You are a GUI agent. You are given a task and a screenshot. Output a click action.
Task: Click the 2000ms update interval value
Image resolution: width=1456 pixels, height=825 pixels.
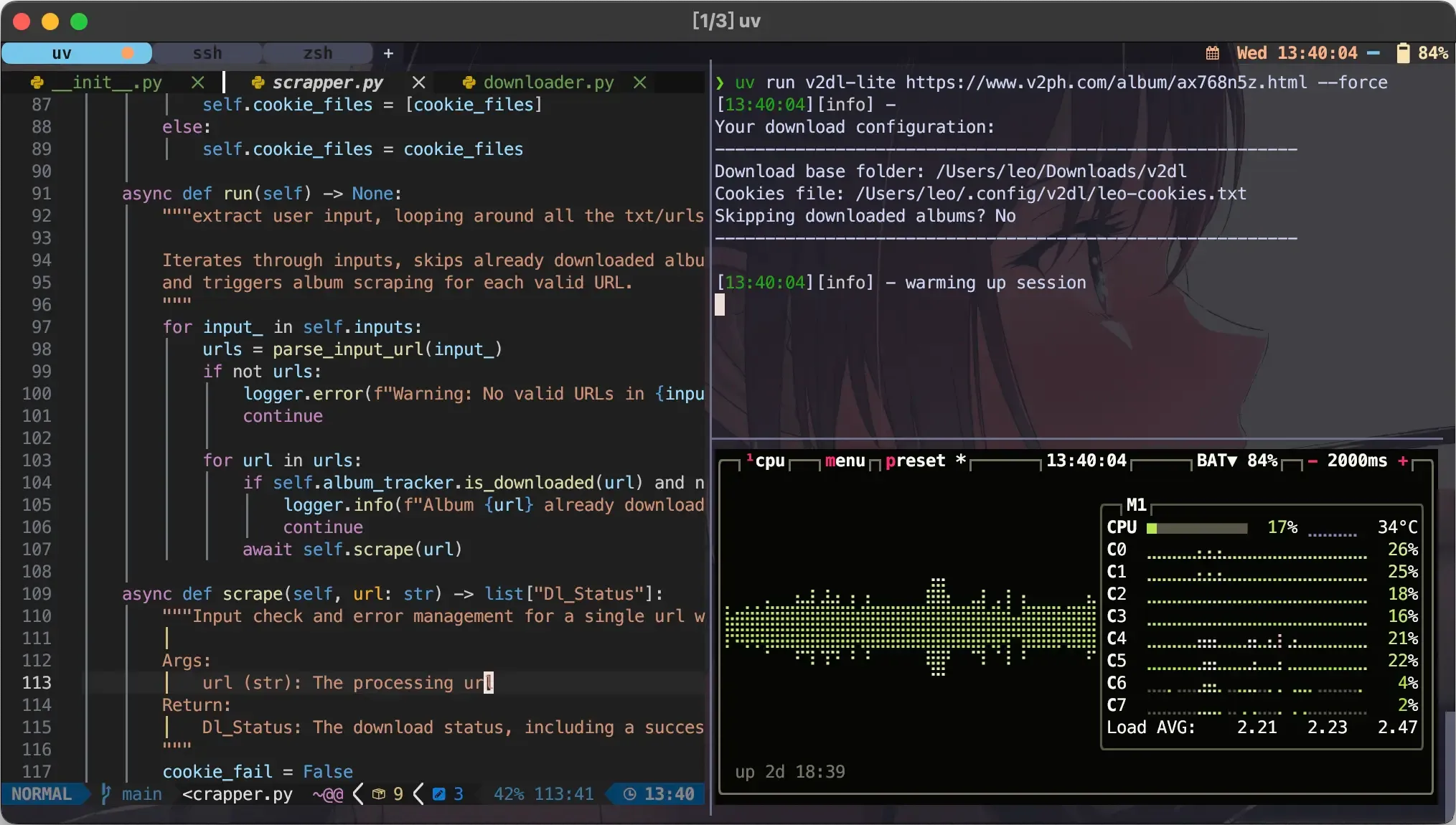(x=1357, y=461)
